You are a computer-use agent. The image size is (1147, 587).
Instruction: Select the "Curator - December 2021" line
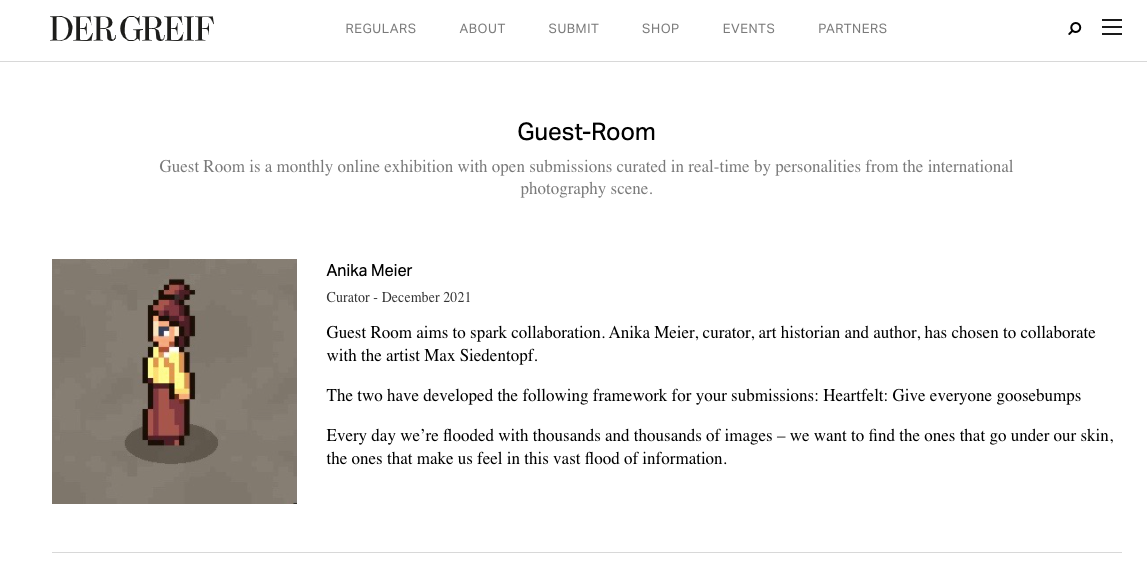(x=398, y=297)
